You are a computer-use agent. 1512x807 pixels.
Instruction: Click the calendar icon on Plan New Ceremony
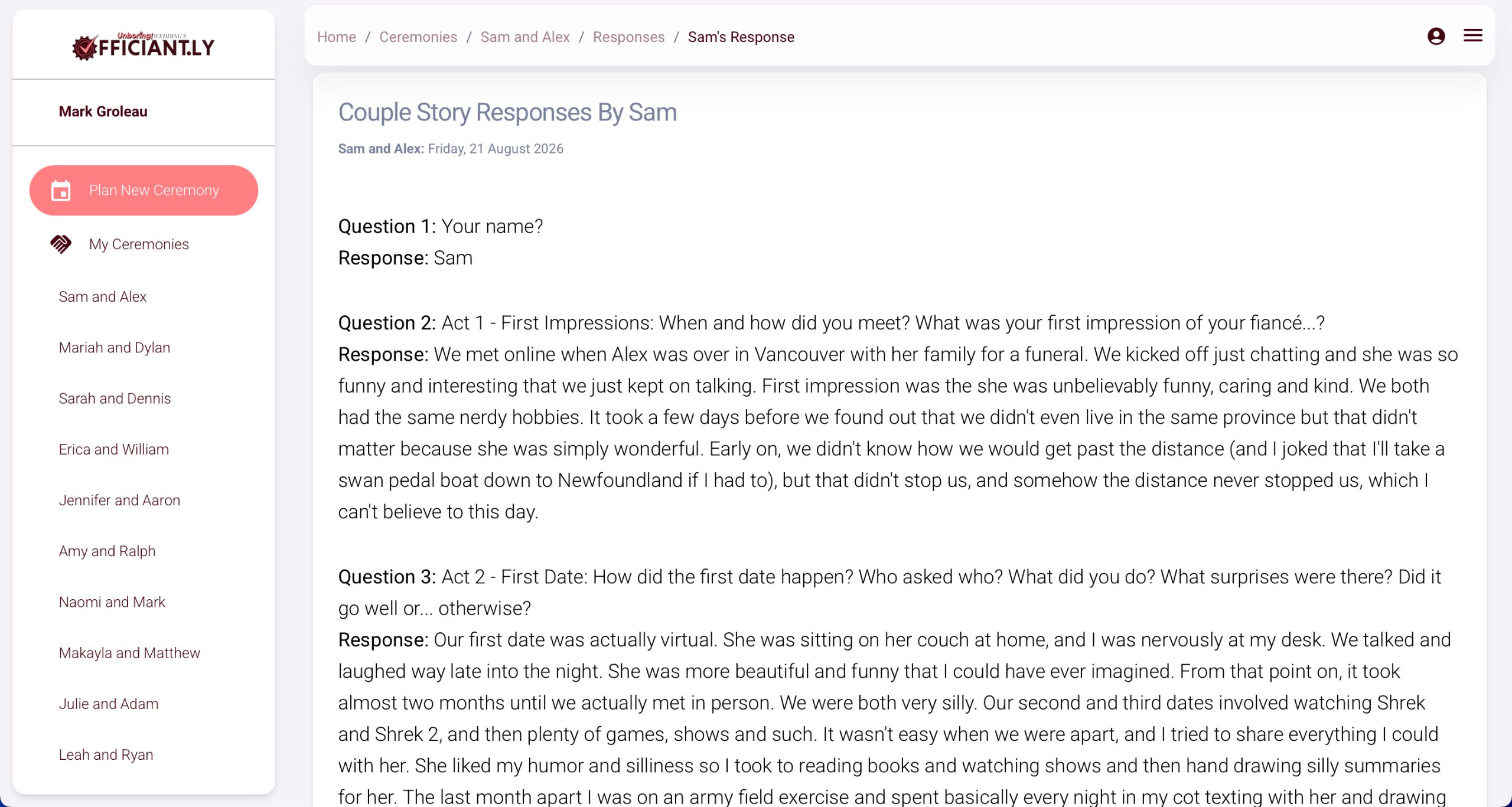point(61,191)
